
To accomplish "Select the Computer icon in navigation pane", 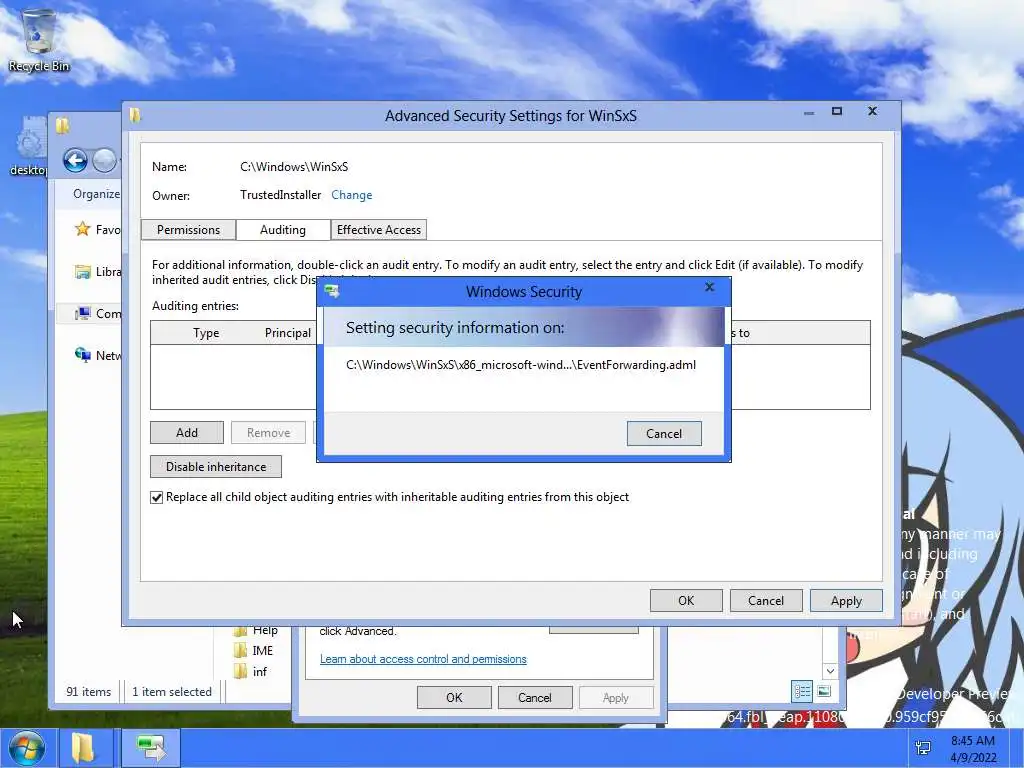I will [x=82, y=313].
